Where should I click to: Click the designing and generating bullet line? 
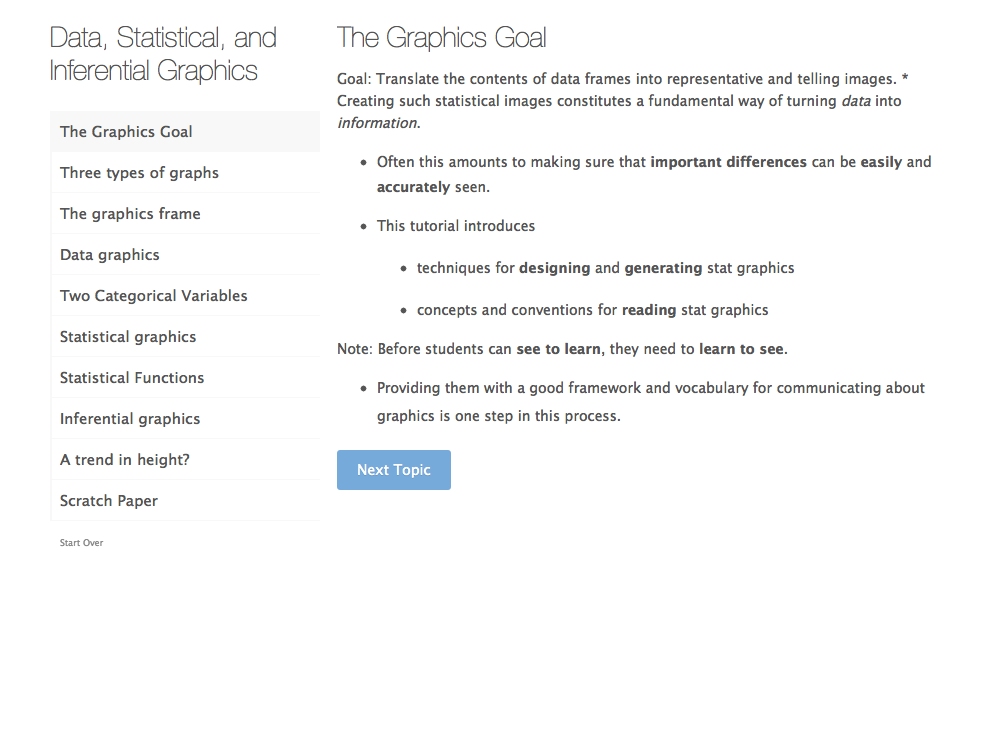pos(605,268)
